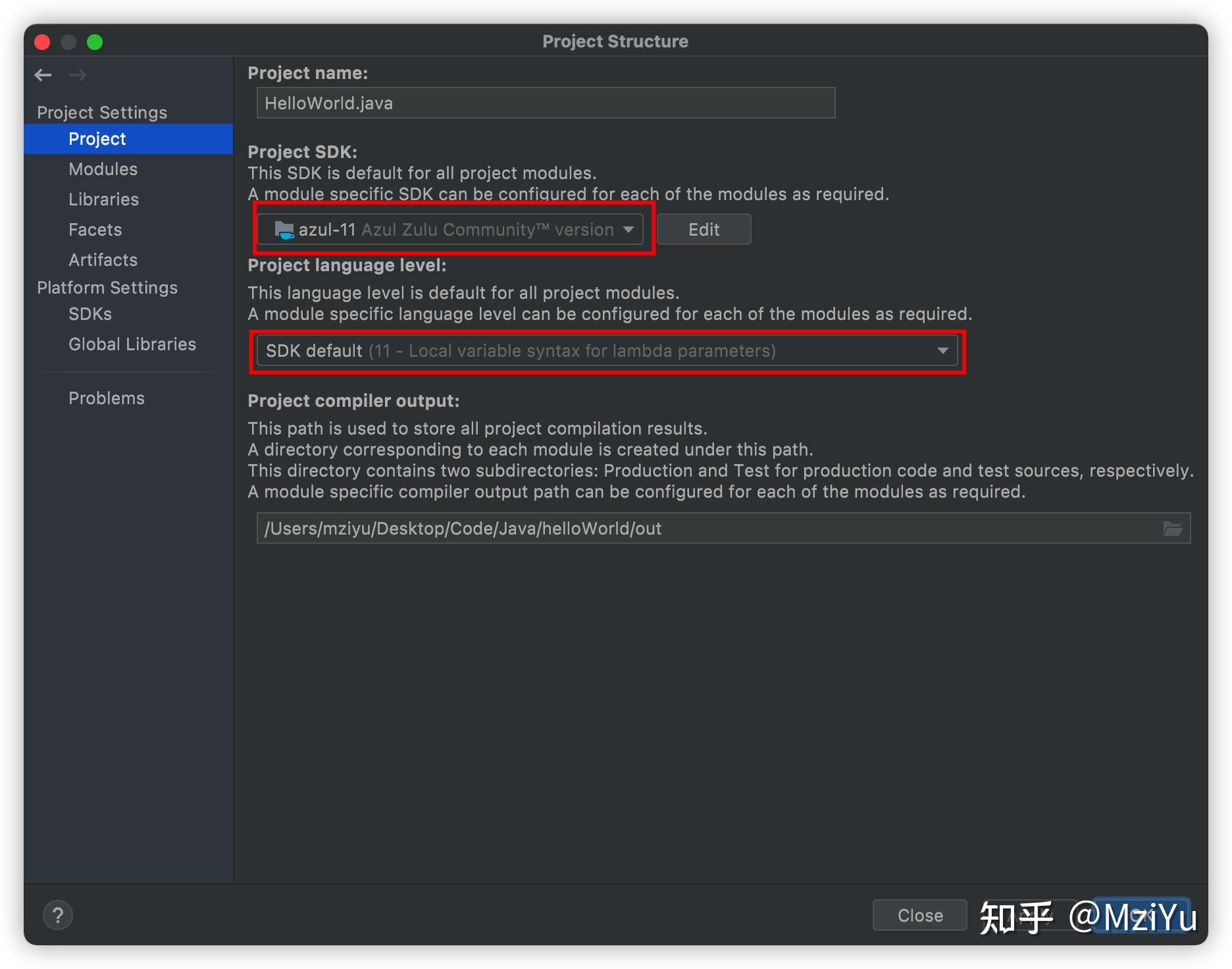Open the Project SDK dropdown
Viewport: 1232px width, 969px height.
tap(449, 230)
